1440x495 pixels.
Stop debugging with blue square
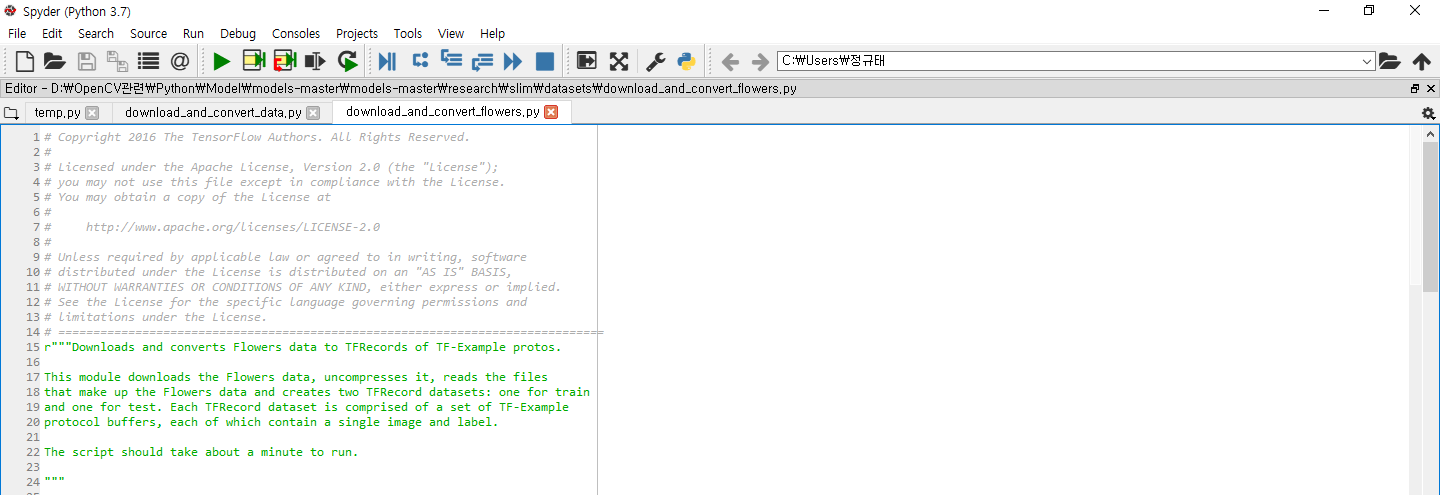click(x=545, y=61)
